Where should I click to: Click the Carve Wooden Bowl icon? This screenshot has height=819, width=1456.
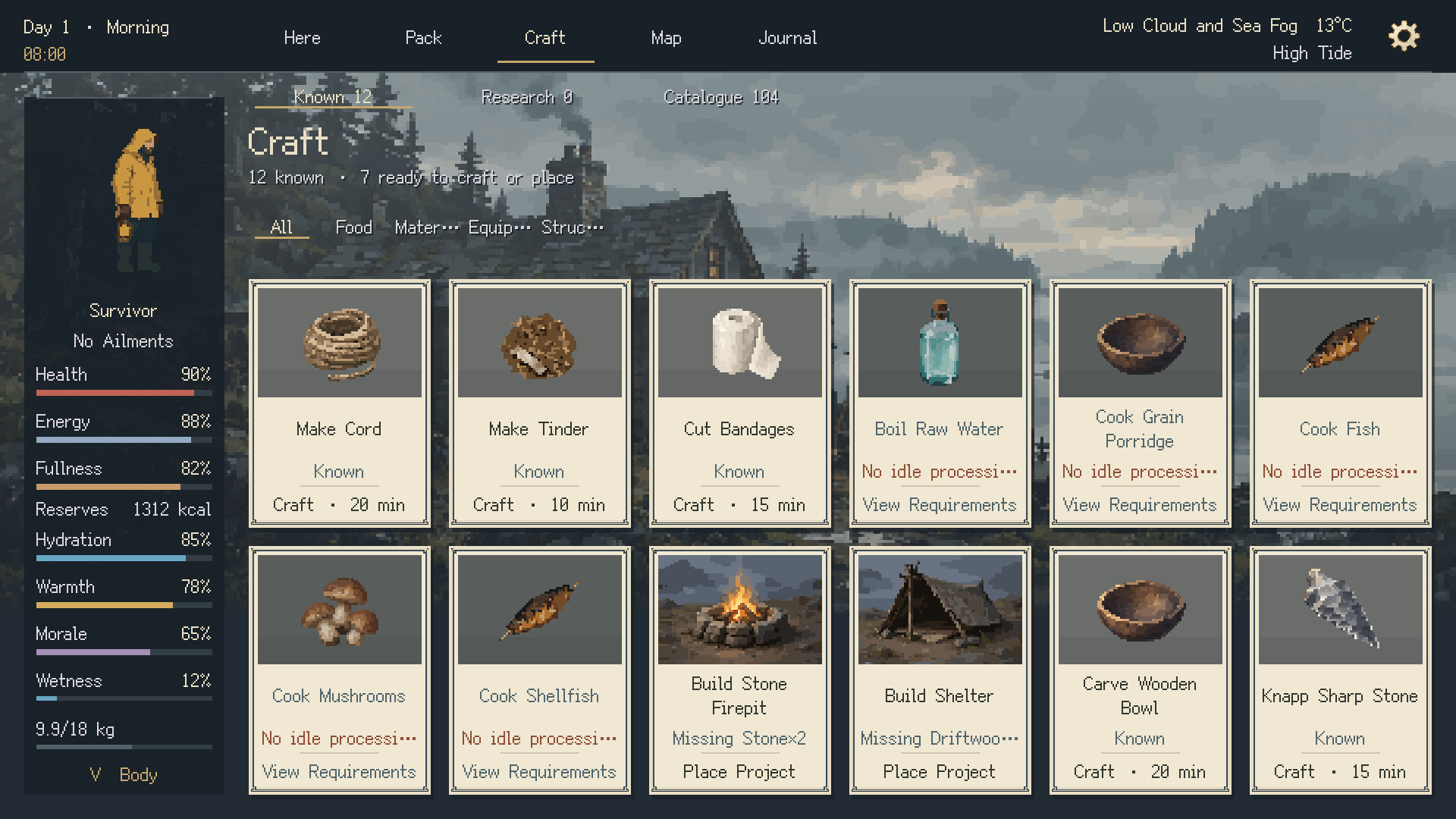tap(1141, 610)
